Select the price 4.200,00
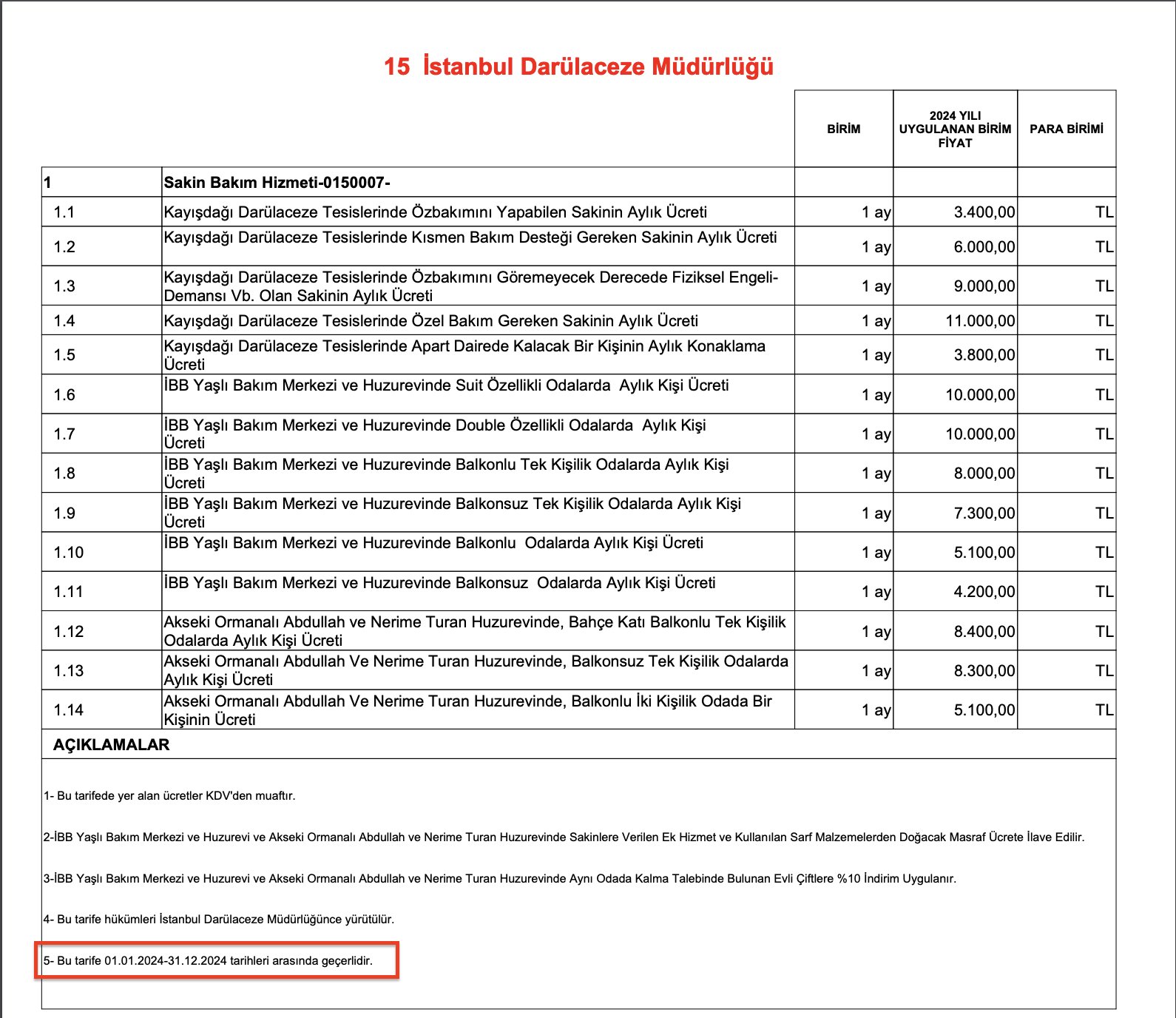This screenshot has height=1018, width=1176. click(x=984, y=592)
